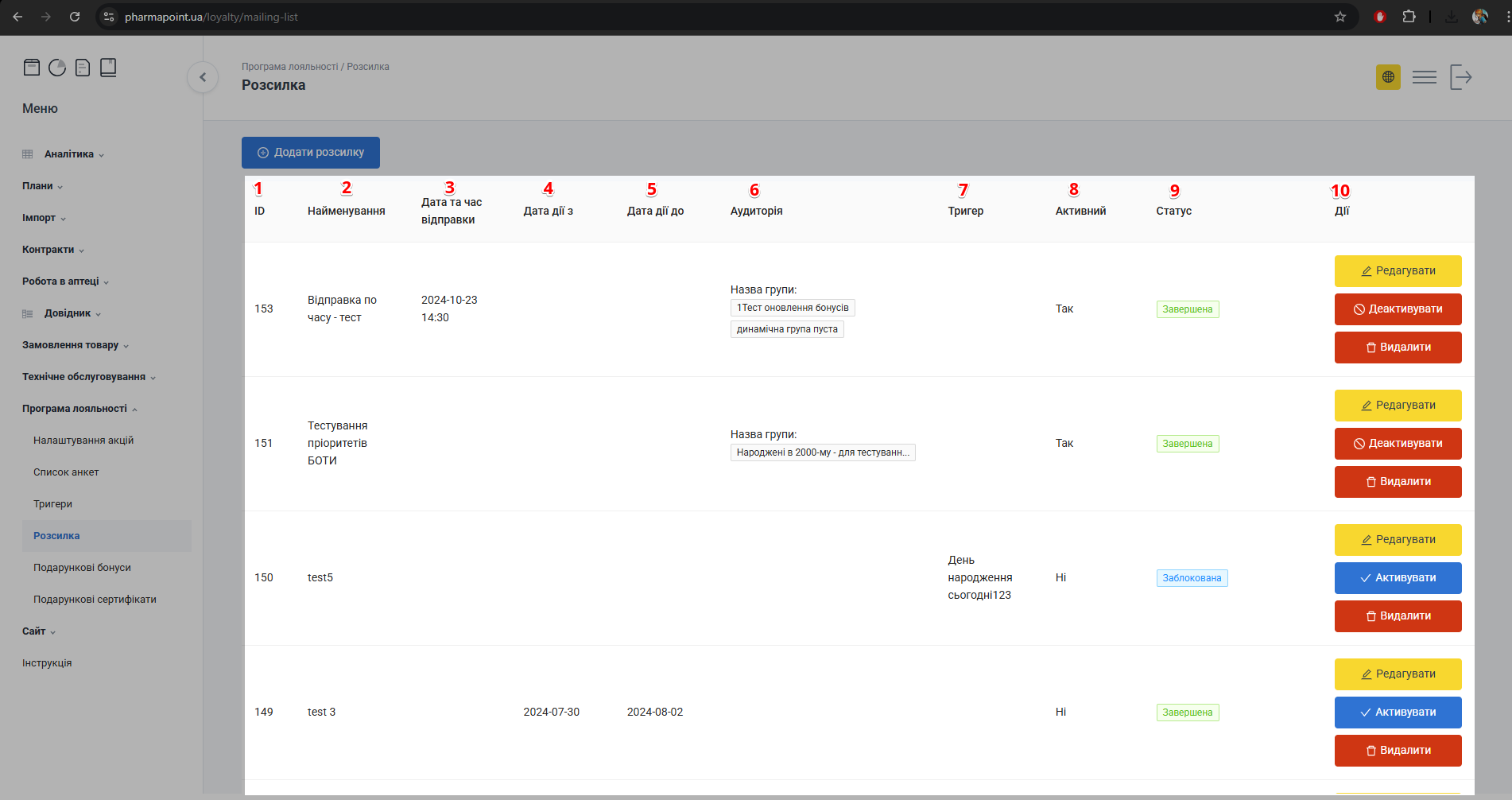1512x800 pixels.
Task: Click the Додати розсилку button
Action: tap(311, 153)
